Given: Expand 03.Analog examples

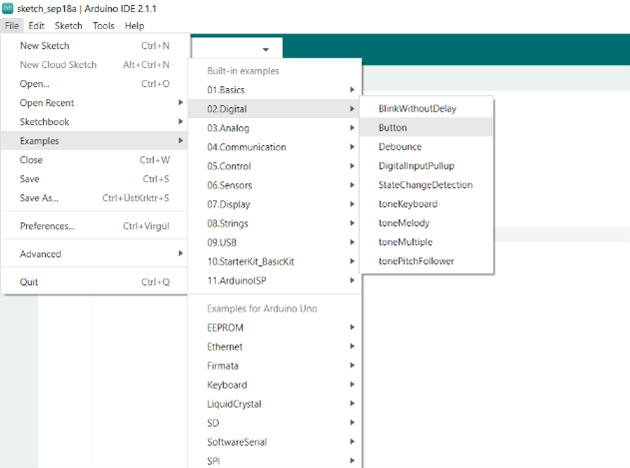Looking at the screenshot, I should (275, 128).
